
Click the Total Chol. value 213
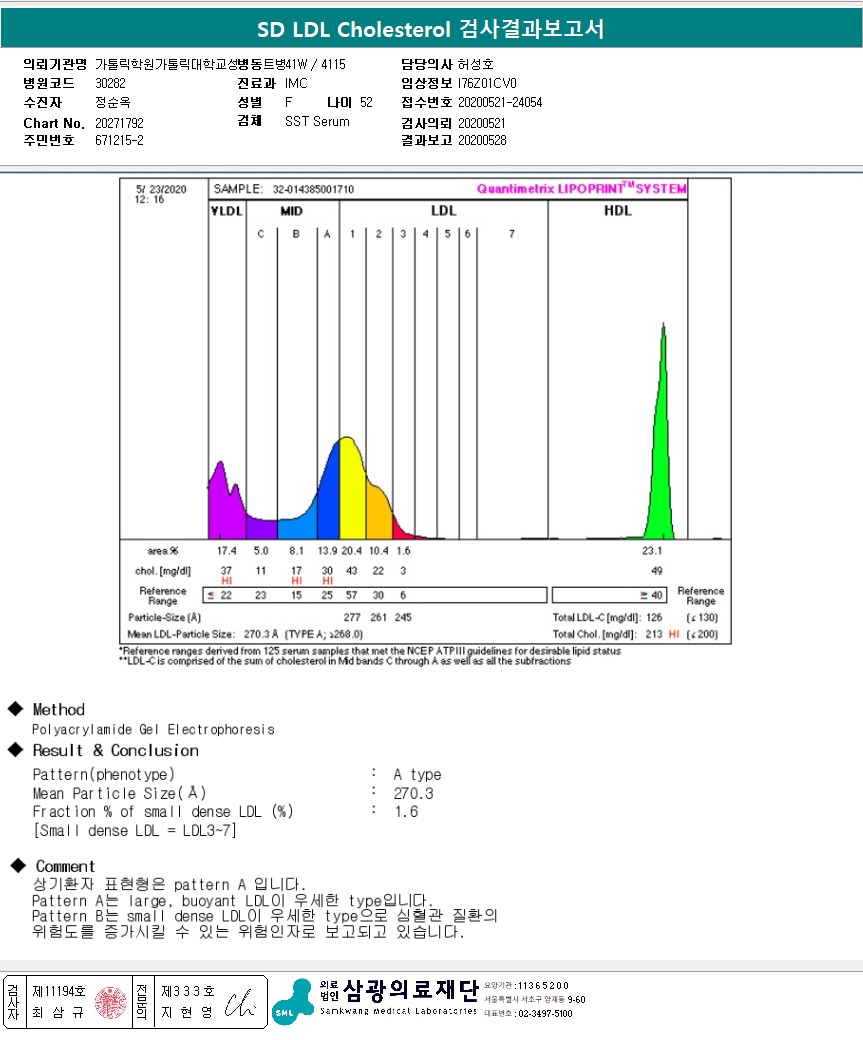coord(654,634)
